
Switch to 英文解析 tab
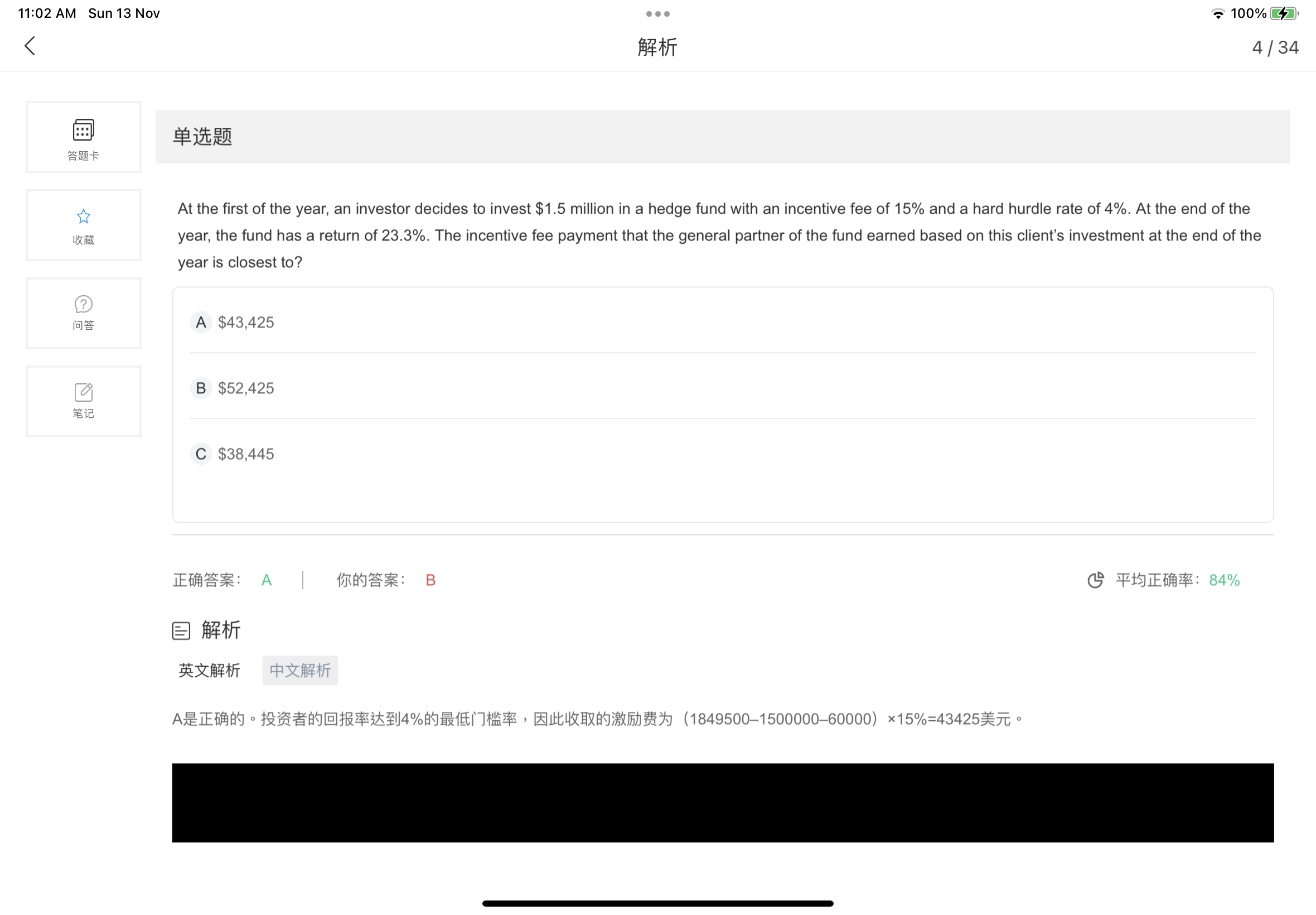tap(209, 670)
